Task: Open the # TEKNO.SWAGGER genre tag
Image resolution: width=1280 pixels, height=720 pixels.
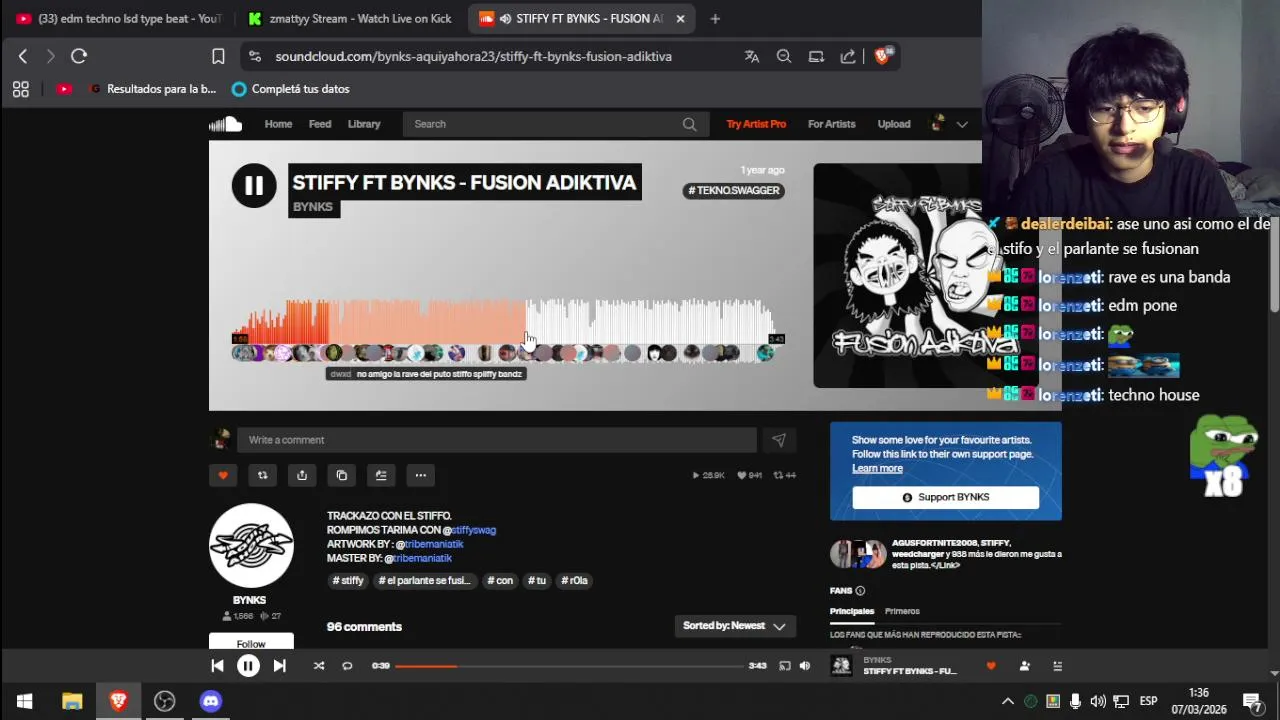Action: pyautogui.click(x=734, y=190)
